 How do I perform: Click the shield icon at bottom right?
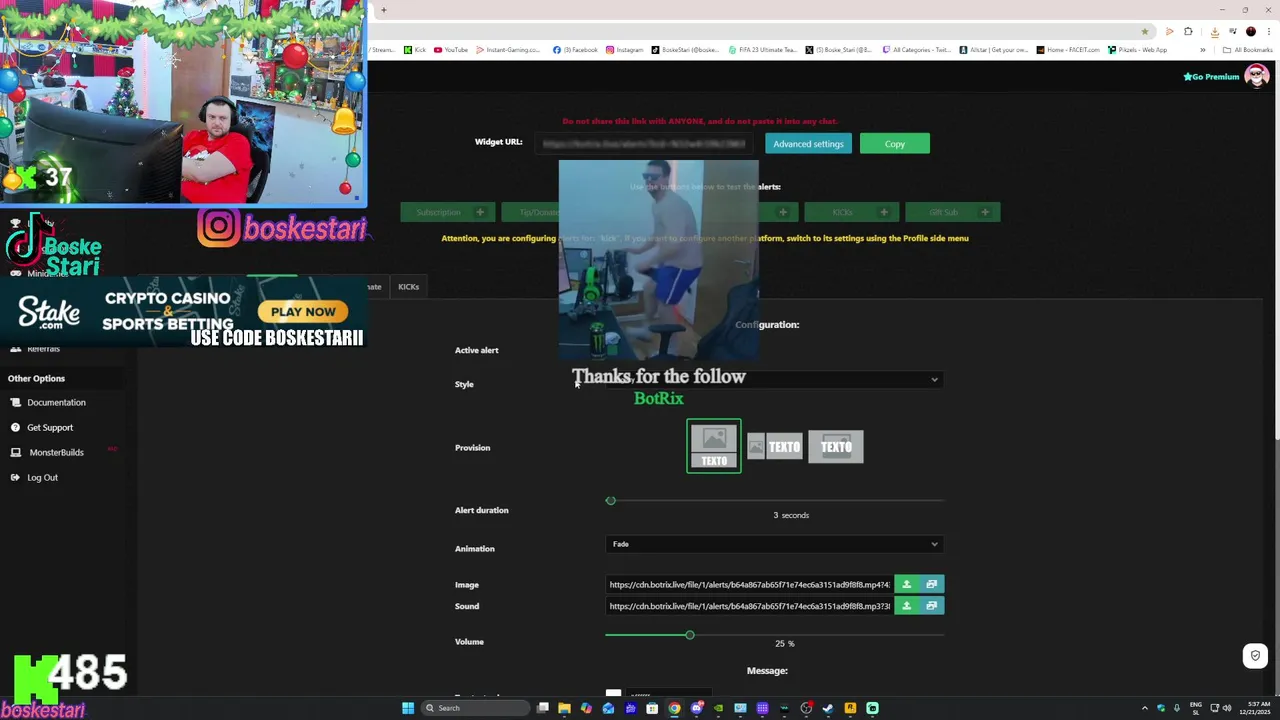pyautogui.click(x=1255, y=656)
